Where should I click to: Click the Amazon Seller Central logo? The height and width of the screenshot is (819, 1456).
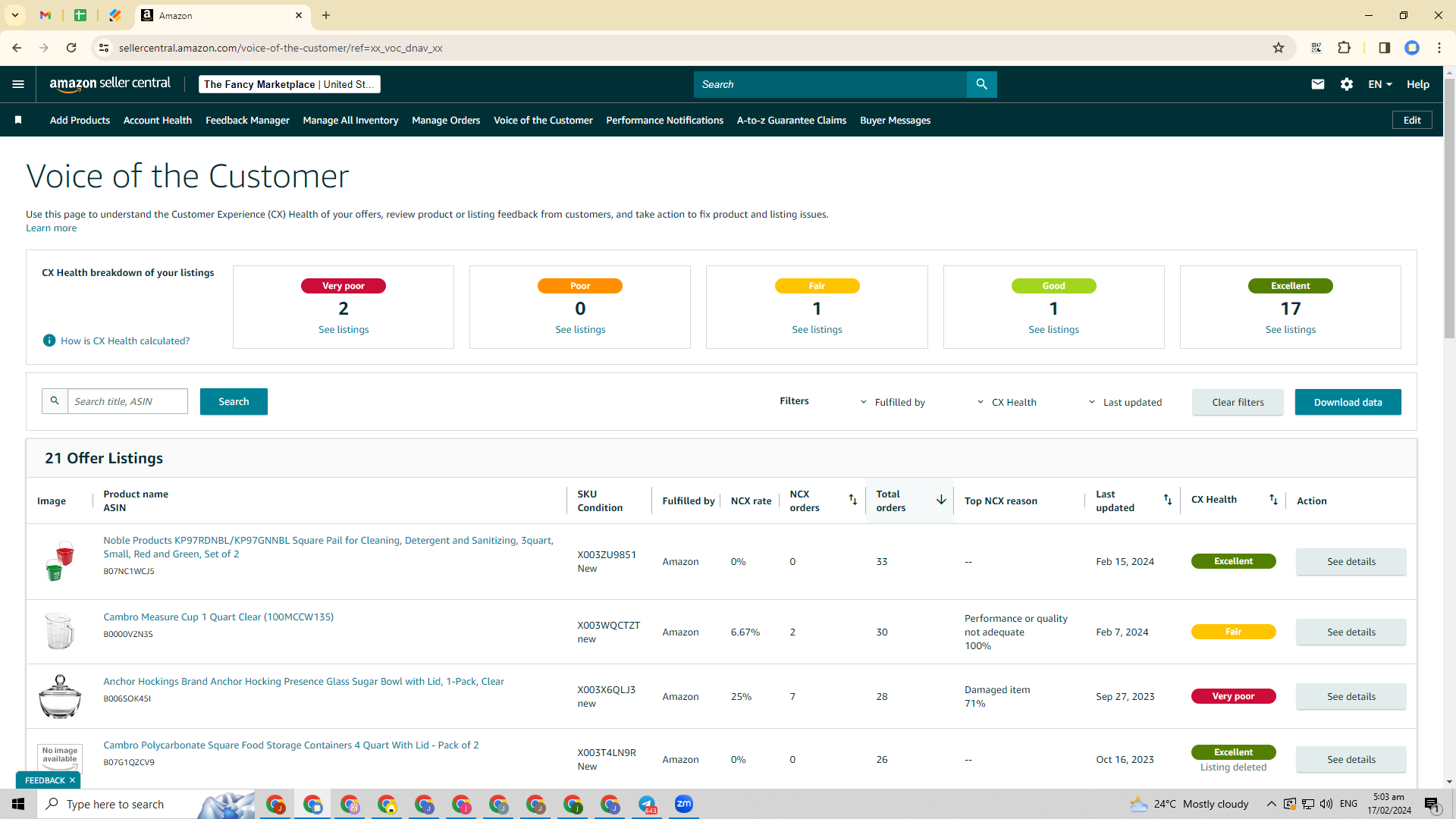click(110, 84)
